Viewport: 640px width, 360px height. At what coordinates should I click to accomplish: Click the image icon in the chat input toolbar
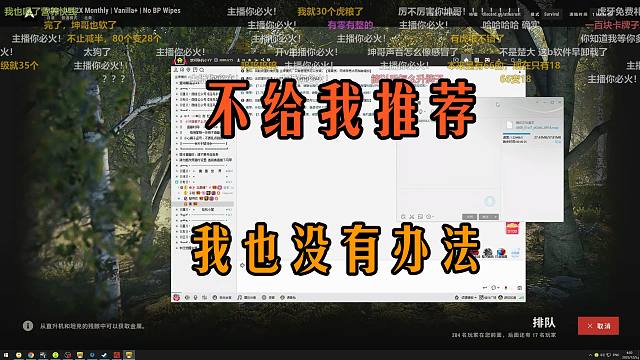[x=420, y=217]
